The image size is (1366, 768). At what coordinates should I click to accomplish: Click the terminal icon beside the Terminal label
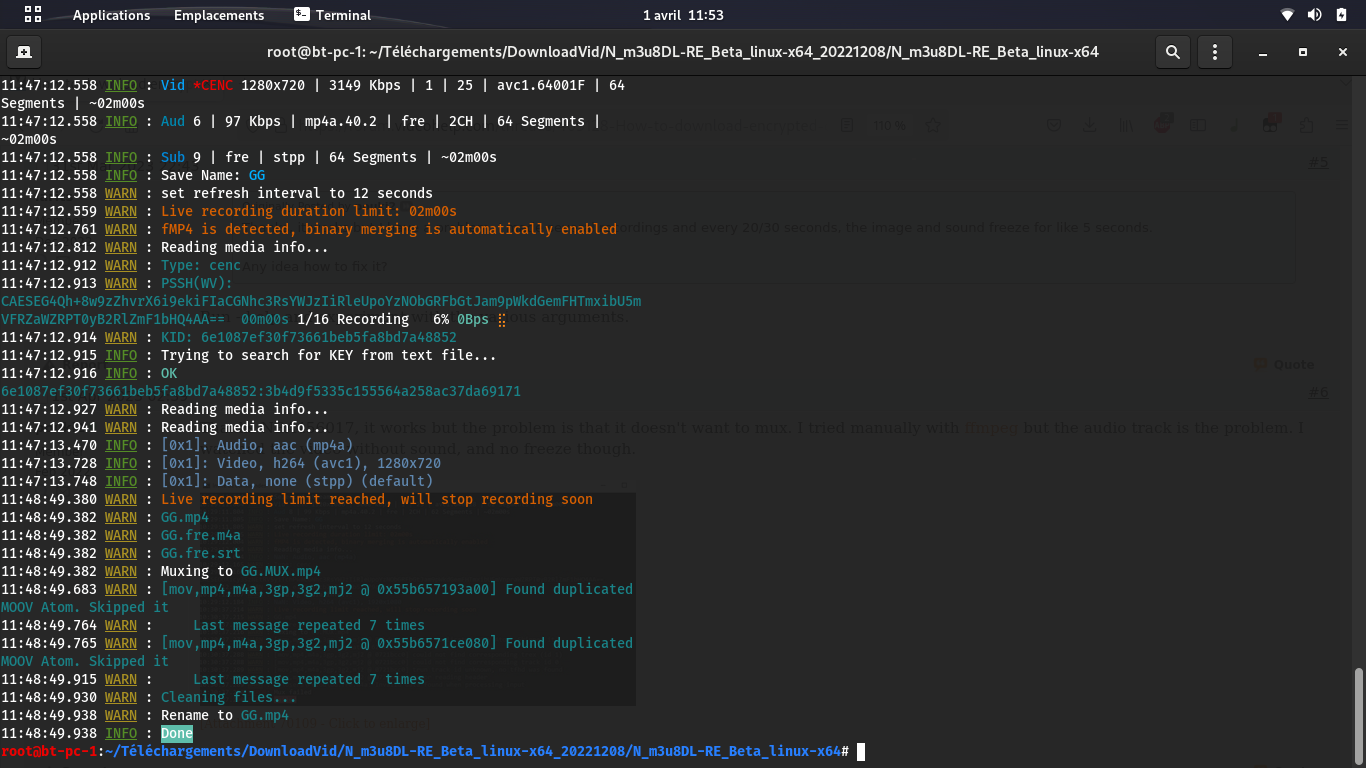tap(302, 15)
